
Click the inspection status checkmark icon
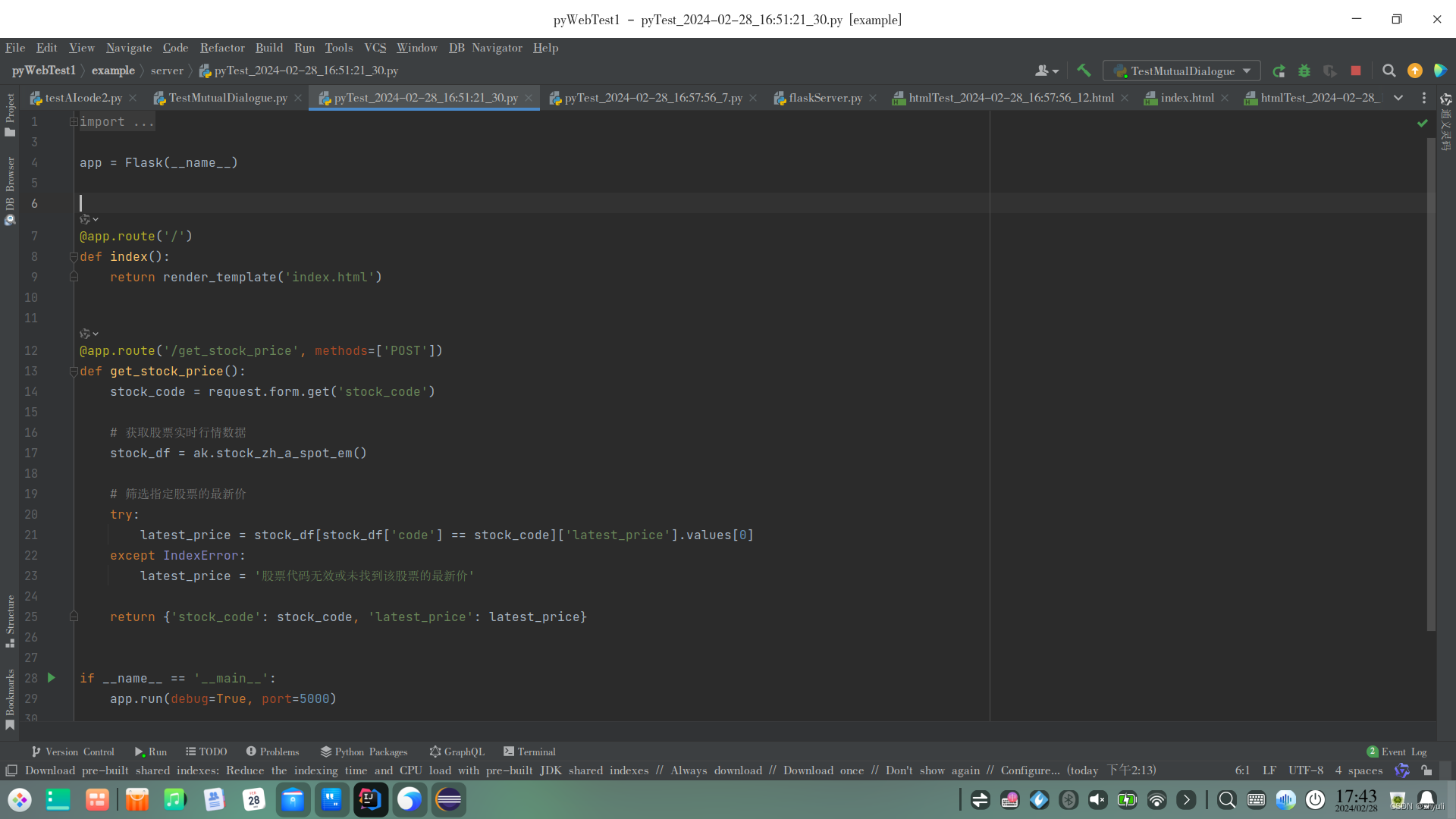[x=1423, y=123]
